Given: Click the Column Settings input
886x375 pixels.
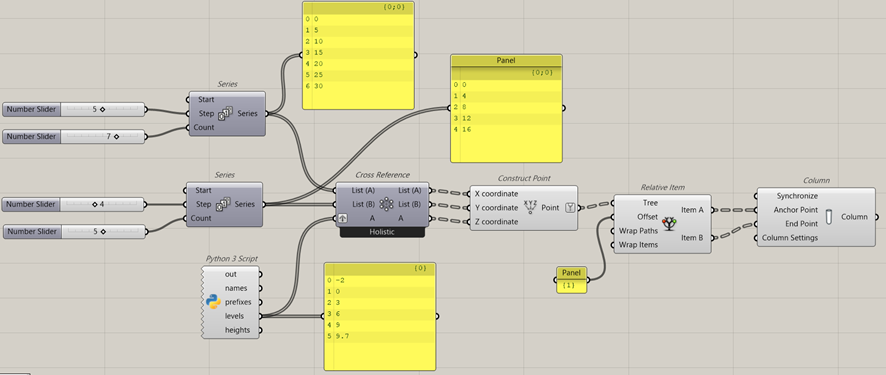Looking at the screenshot, I should coord(789,238).
